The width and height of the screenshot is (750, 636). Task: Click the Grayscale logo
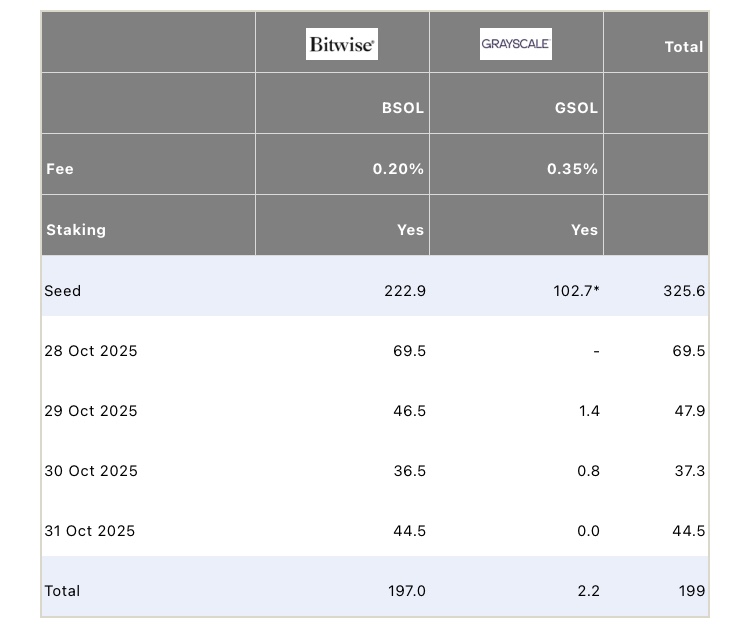click(516, 44)
